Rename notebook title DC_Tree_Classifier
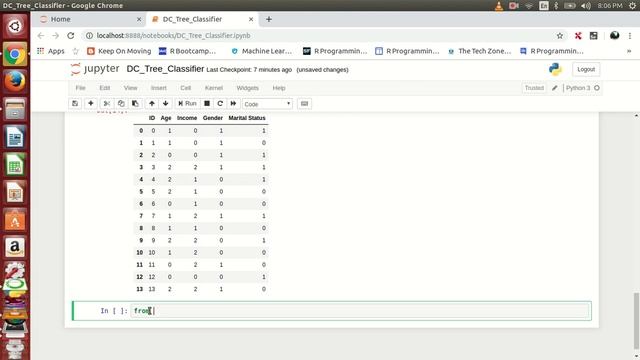This screenshot has width=640, height=360. coord(165,69)
